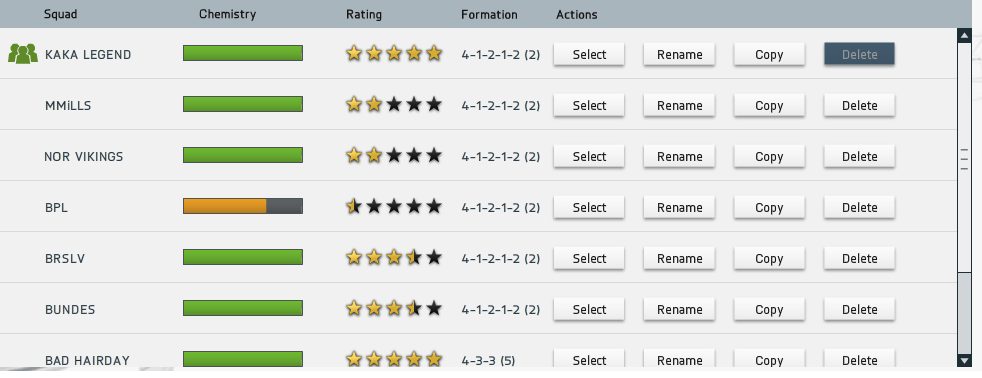The height and width of the screenshot is (378, 982).
Task: Click the half-star rating of BPL squad
Action: [x=394, y=207]
